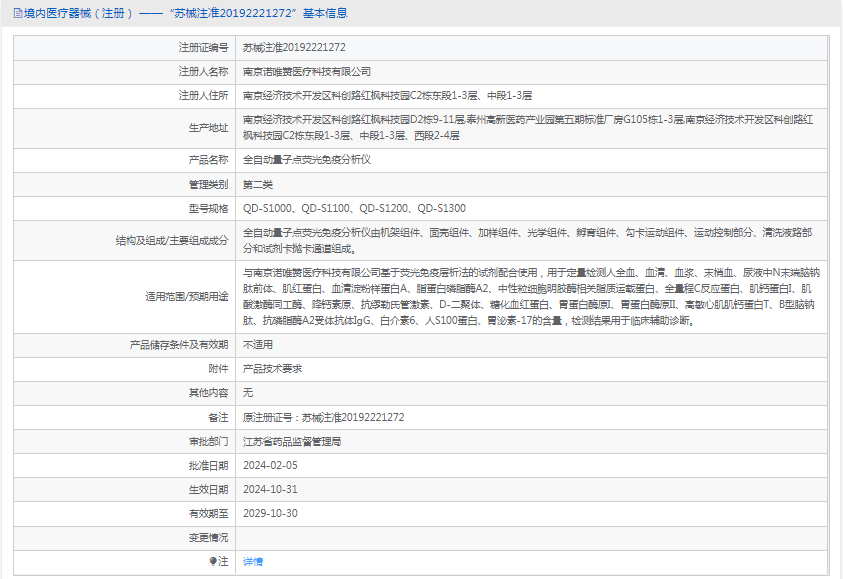
Task: Select the 其他内容 label
Action: coord(209,393)
